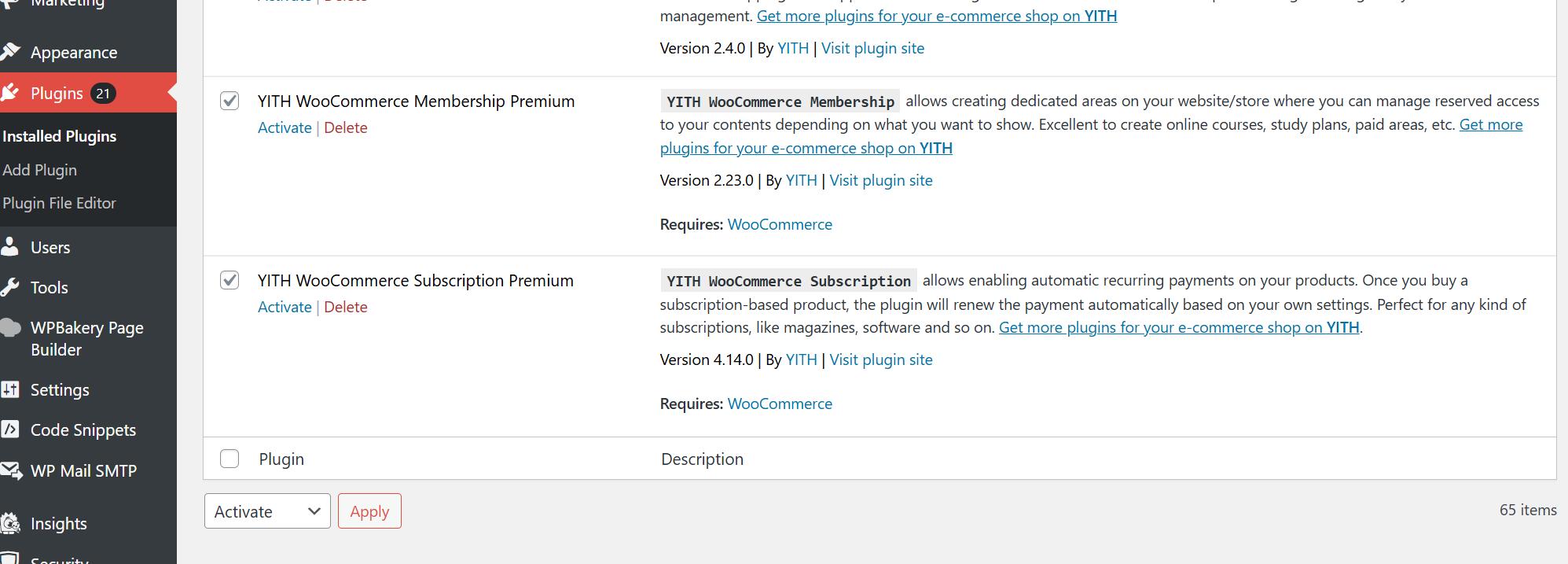
Task: Delete YITH WooCommerce Subscription Premium plugin
Action: tap(346, 307)
